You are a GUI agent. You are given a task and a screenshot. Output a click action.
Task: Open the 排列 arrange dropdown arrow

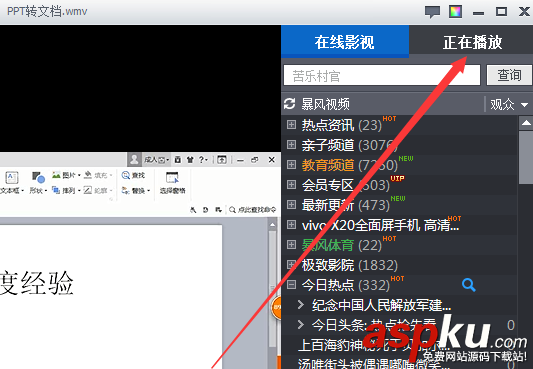click(x=79, y=191)
